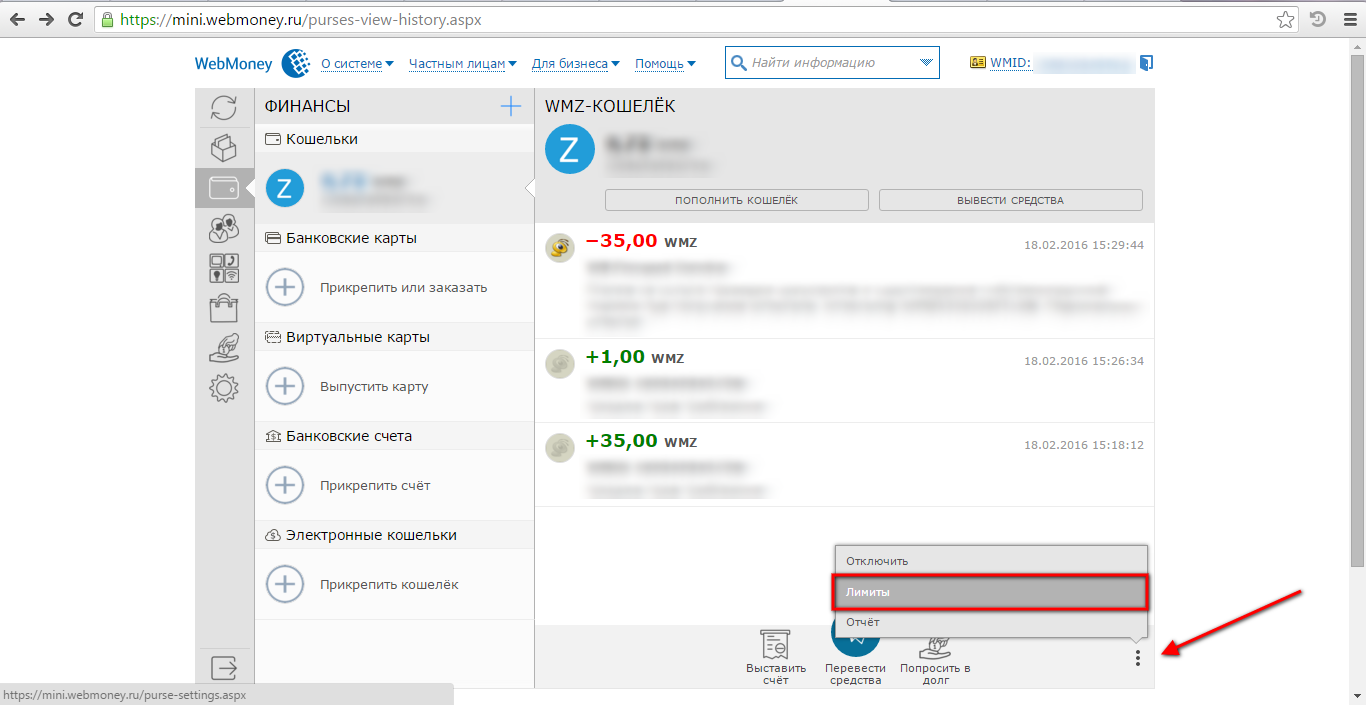Click Прикрепить счёт text
This screenshot has width=1366, height=705.
coord(375,485)
